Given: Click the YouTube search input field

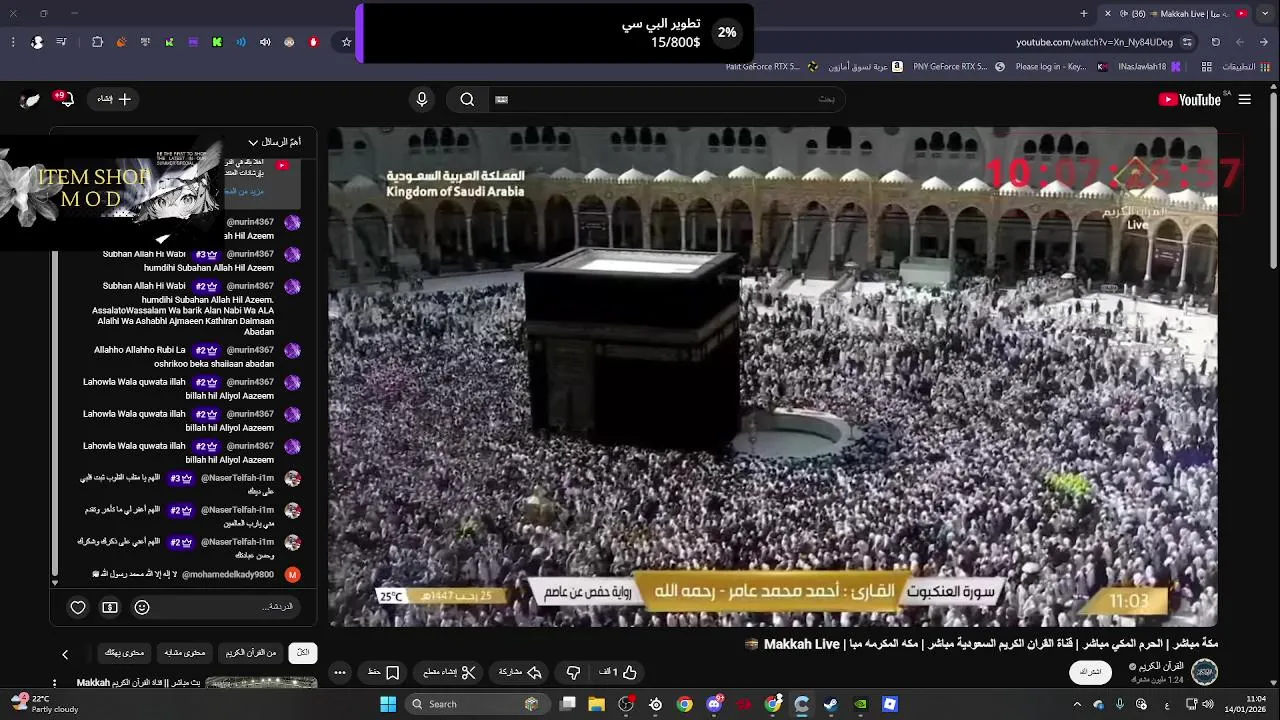Looking at the screenshot, I should click(665, 99).
